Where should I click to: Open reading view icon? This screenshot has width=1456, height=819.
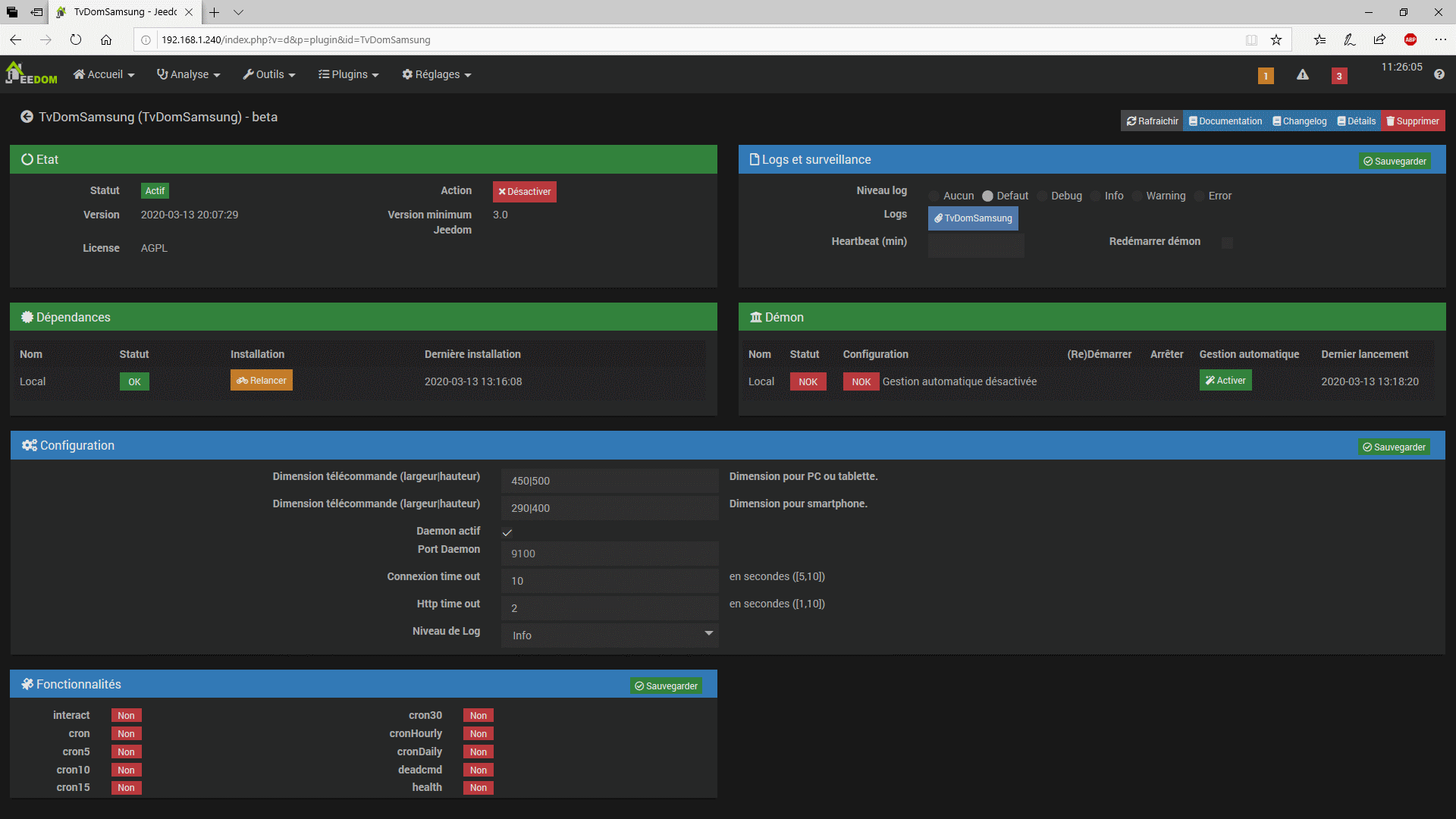[x=1251, y=39]
